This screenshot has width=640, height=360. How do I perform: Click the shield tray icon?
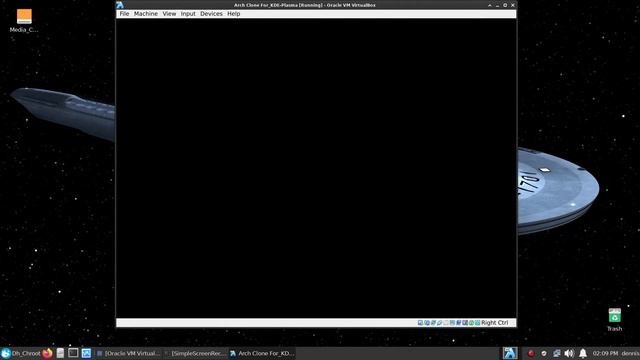(x=544, y=353)
